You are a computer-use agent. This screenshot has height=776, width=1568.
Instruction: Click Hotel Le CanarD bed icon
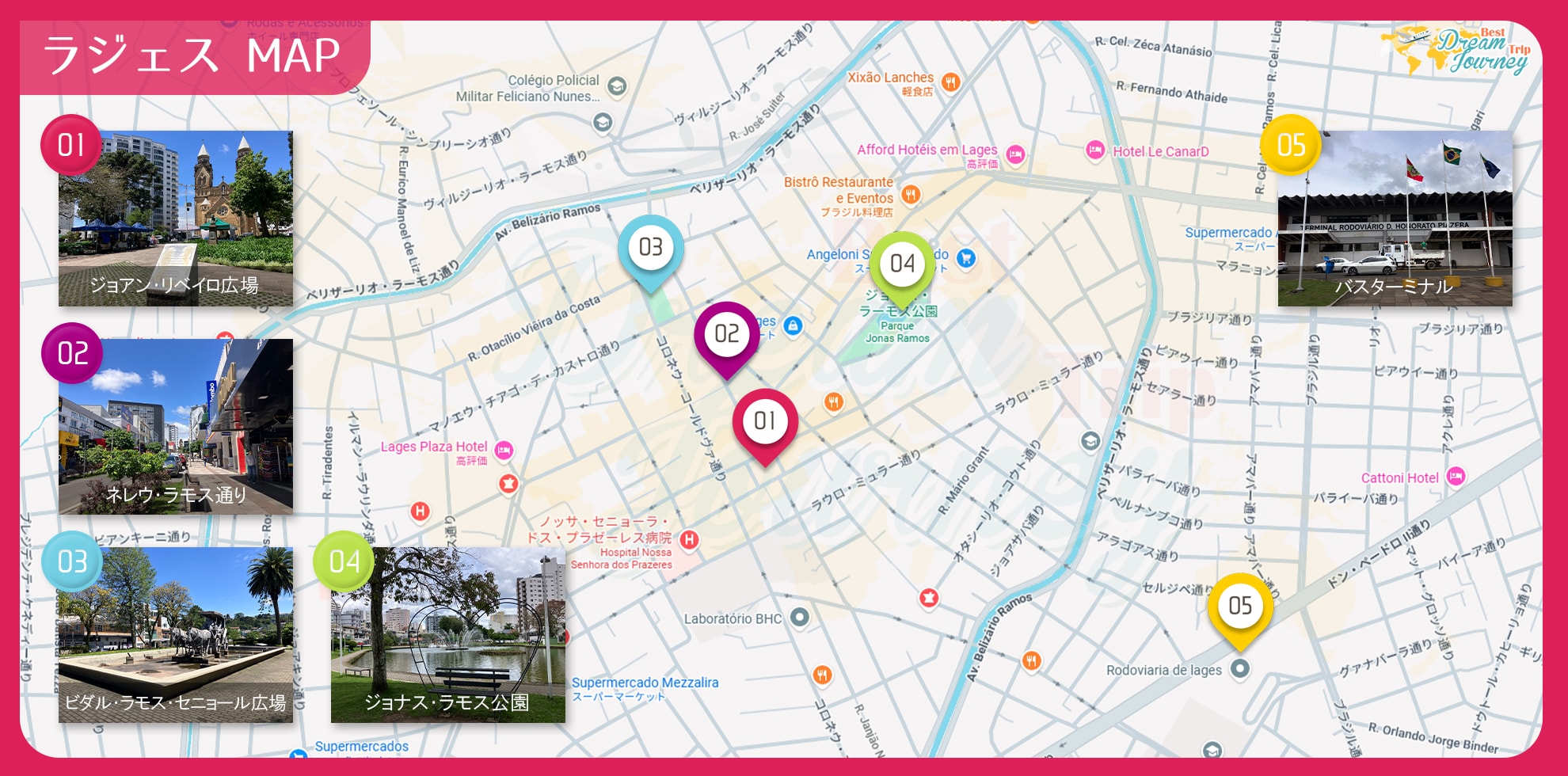coord(1095,150)
